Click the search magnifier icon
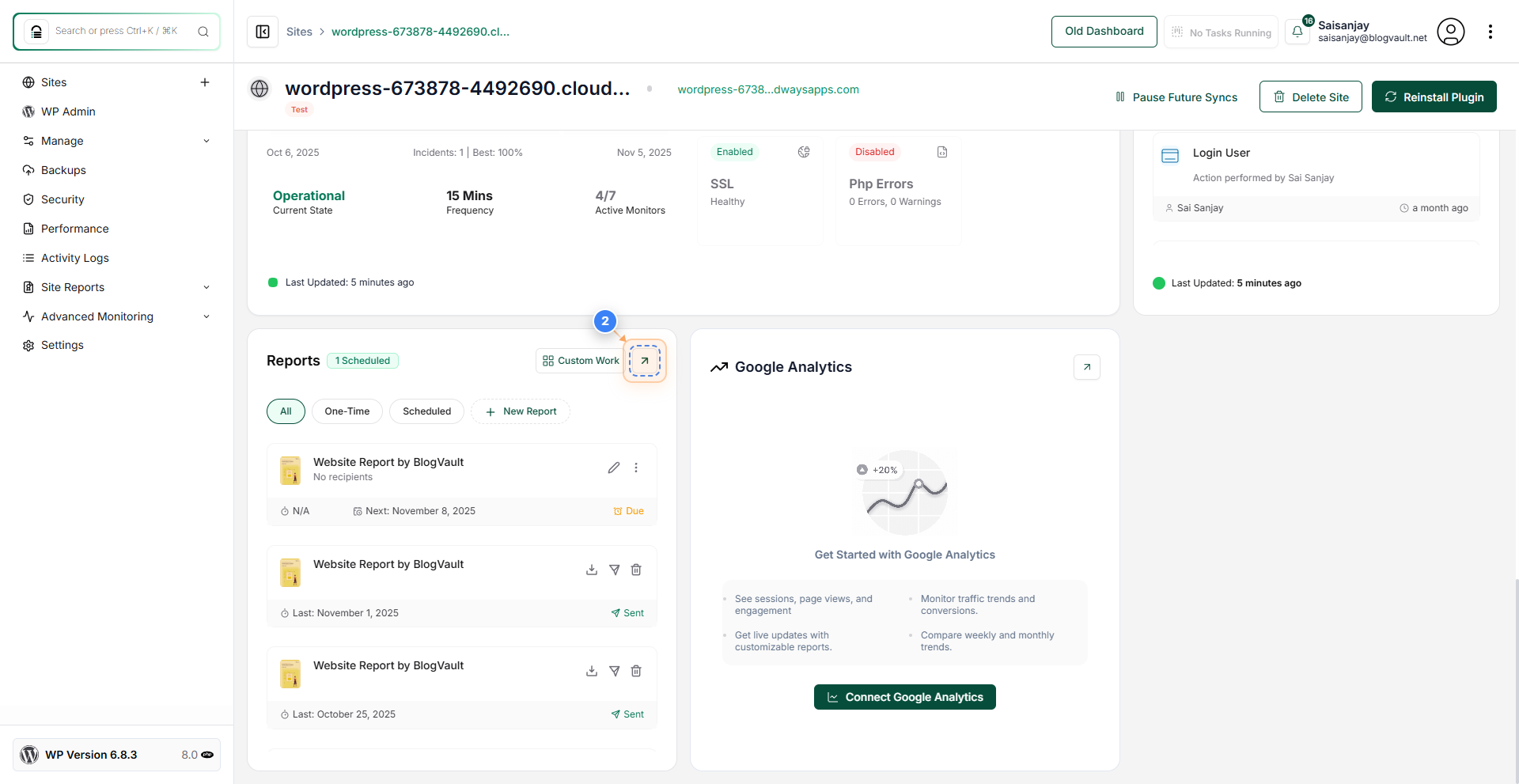1519x784 pixels. [x=203, y=32]
